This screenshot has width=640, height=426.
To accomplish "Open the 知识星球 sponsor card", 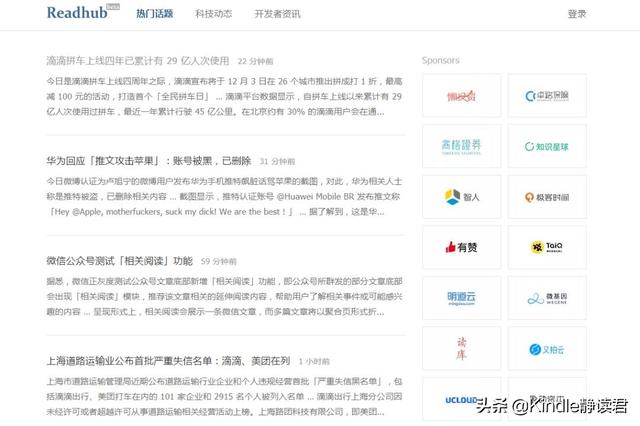I will click(547, 146).
